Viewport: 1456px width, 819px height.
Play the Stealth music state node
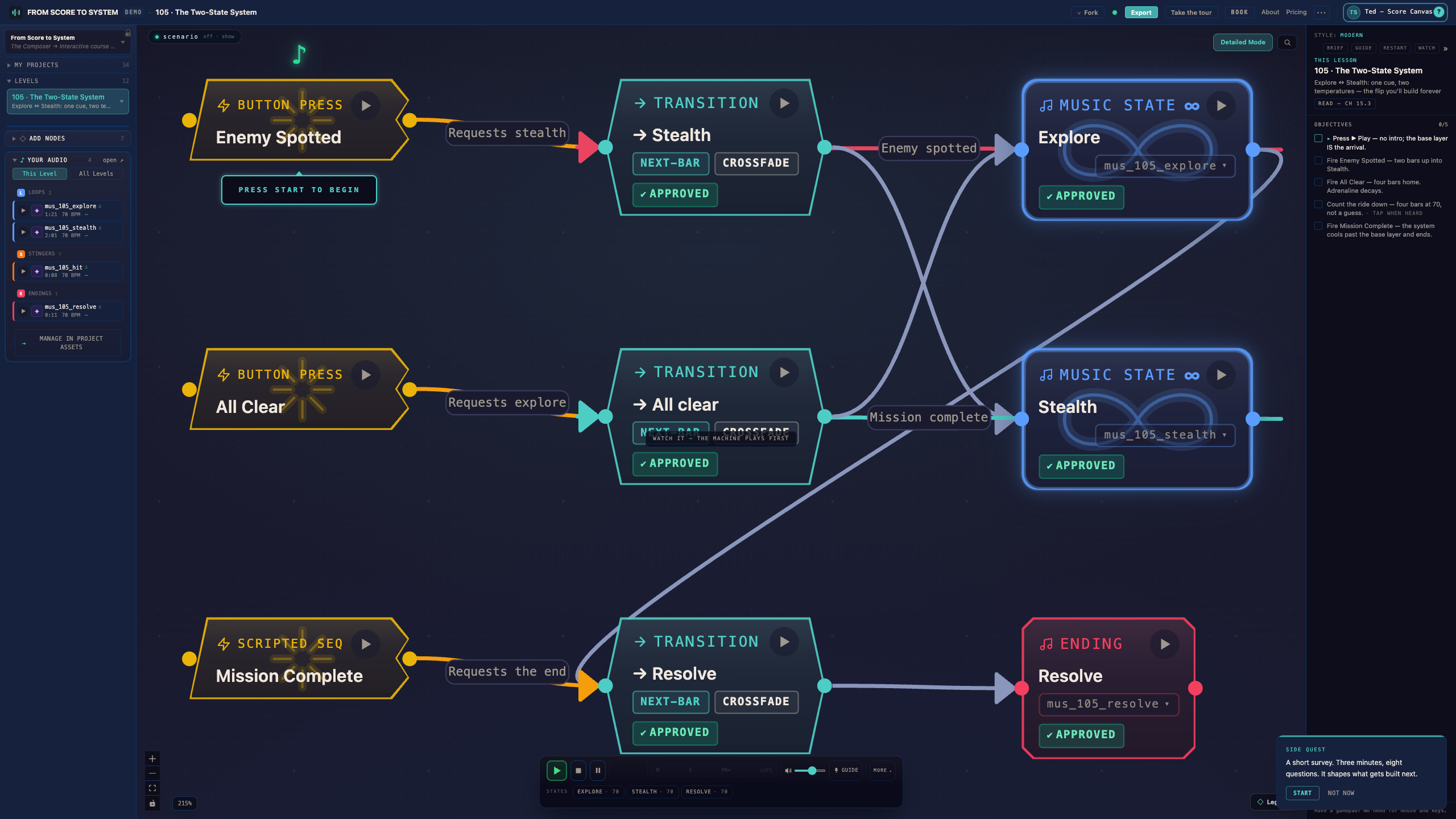[x=1221, y=375]
